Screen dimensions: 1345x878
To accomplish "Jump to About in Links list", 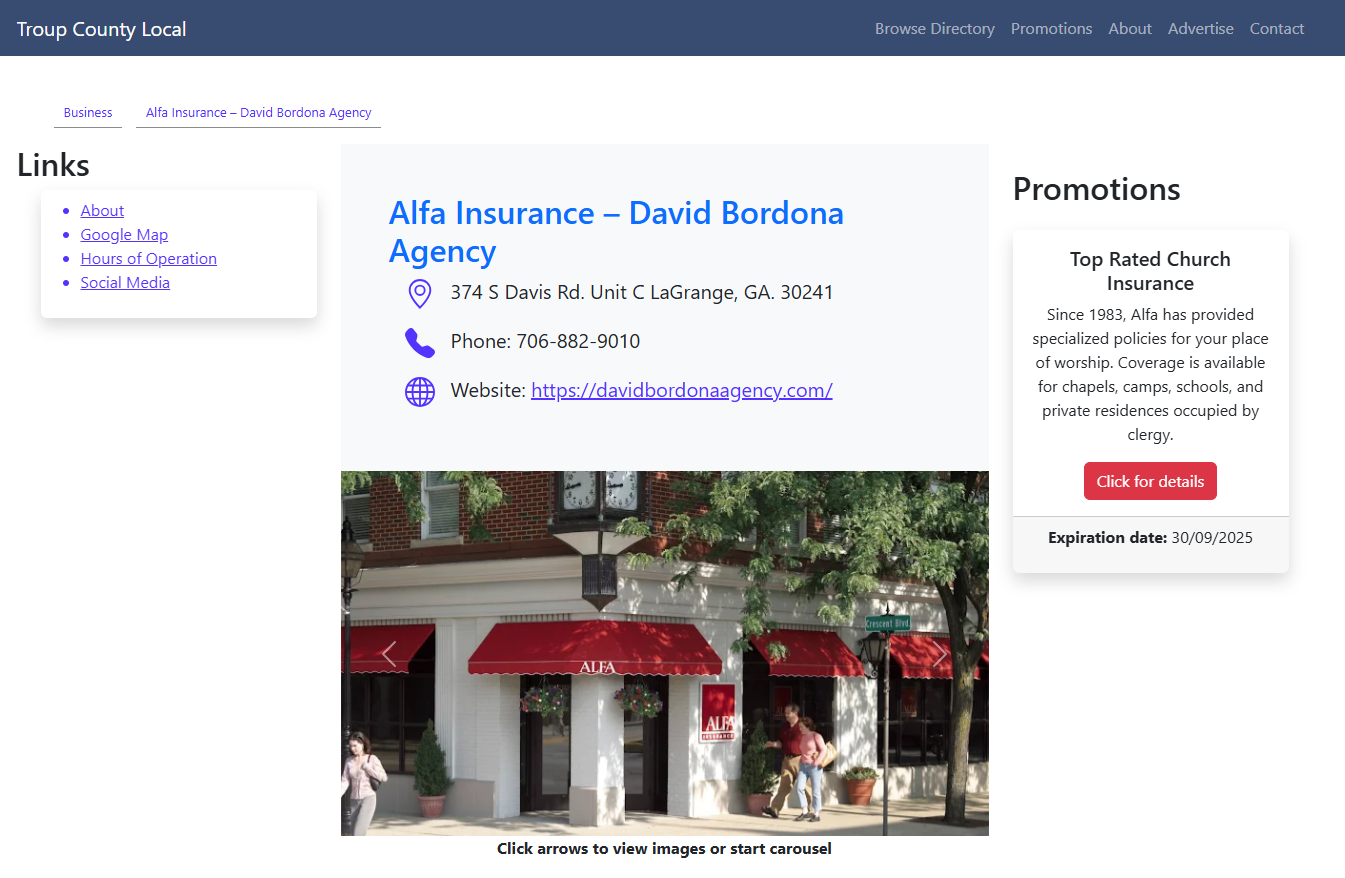I will point(102,210).
